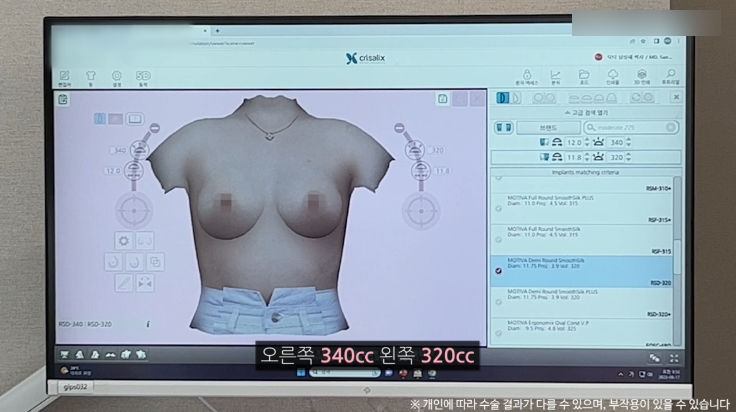The width and height of the screenshot is (736, 412).
Task: Increase the 12.0 diameter stepper value
Action: [x=587, y=140]
